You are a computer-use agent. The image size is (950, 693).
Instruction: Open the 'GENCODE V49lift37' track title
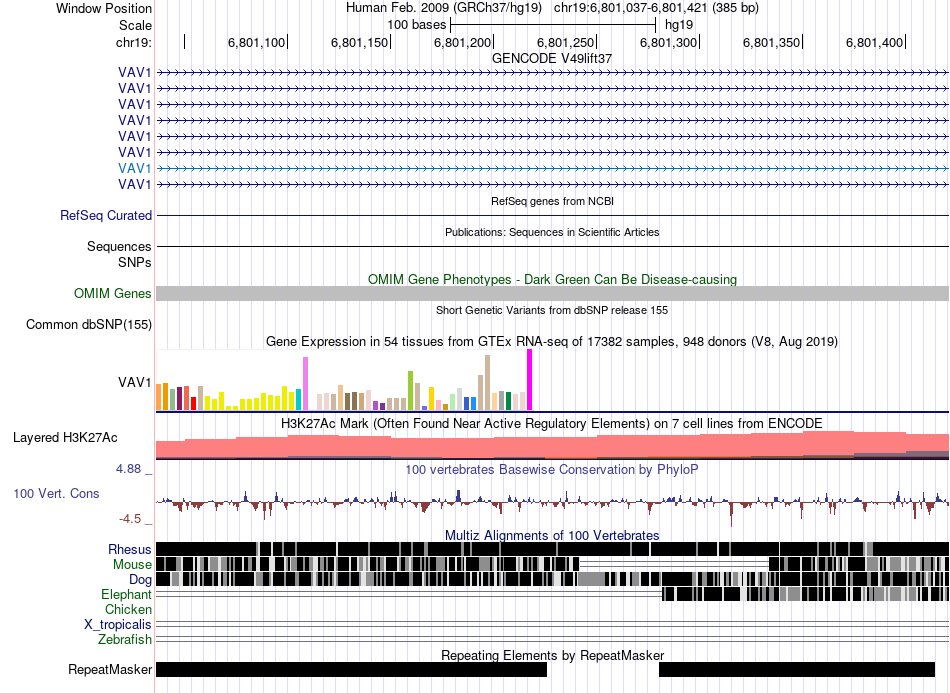552,58
